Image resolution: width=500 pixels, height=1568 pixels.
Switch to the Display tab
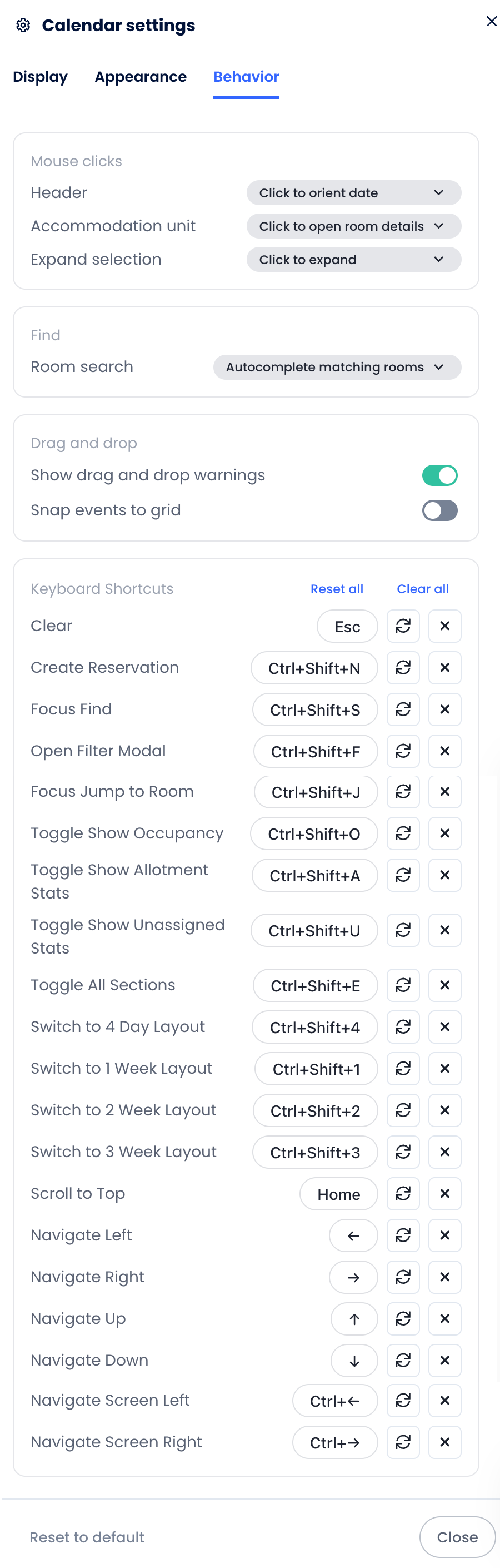tap(40, 77)
